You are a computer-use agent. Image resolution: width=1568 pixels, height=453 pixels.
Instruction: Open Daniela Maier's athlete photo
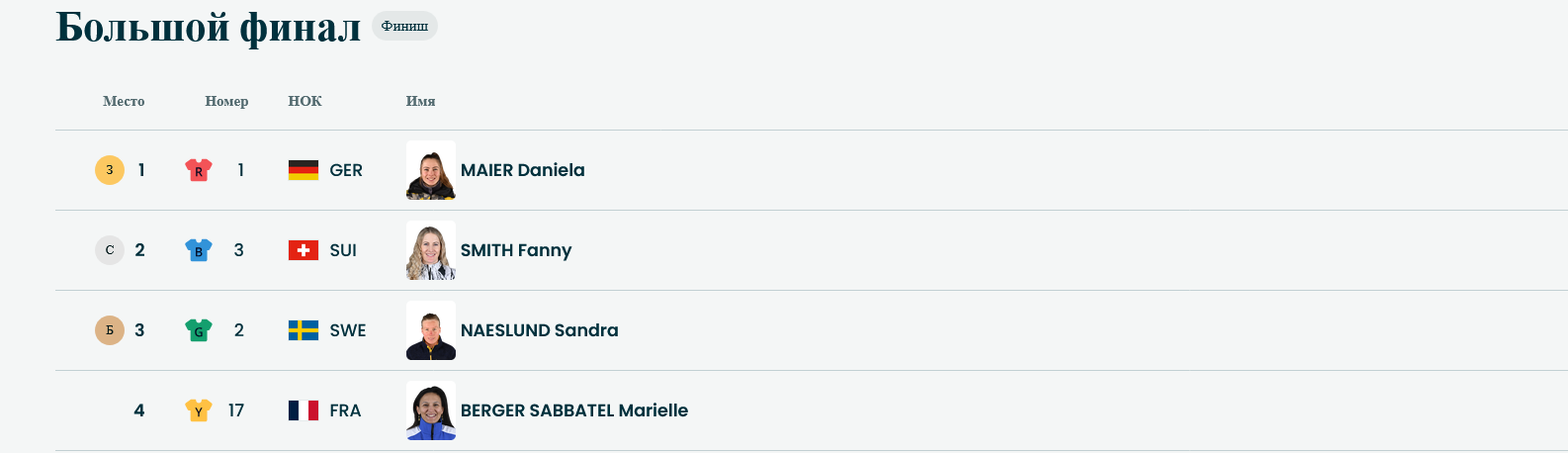431,170
